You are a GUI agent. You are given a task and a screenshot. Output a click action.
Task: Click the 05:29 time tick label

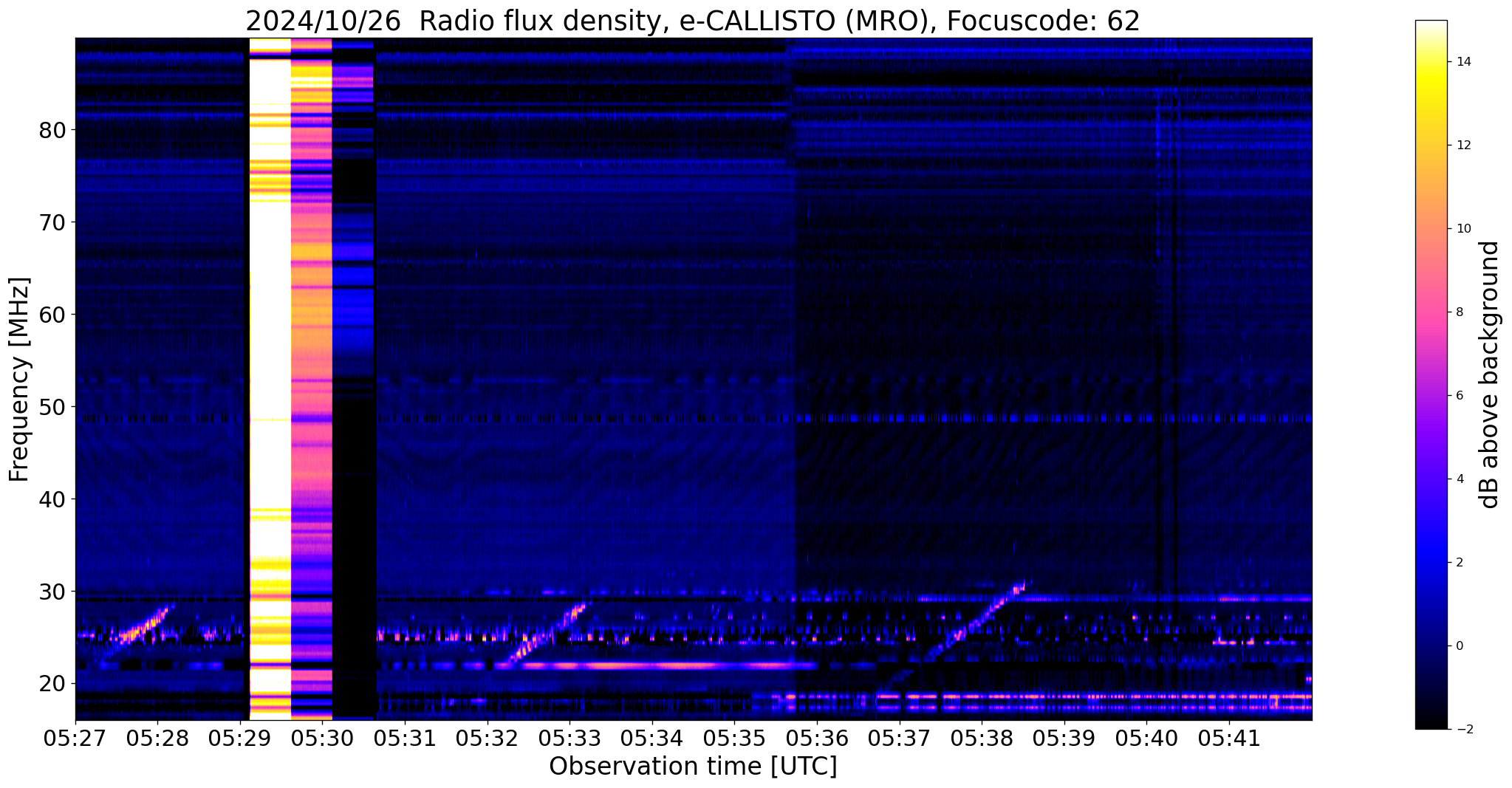240,738
